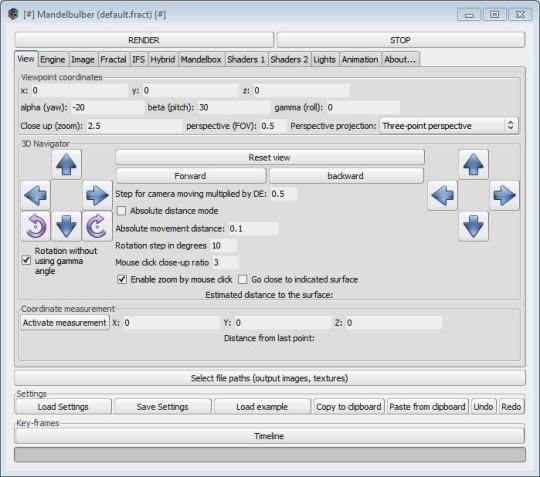
Task: Click Reset view button
Action: point(270,158)
